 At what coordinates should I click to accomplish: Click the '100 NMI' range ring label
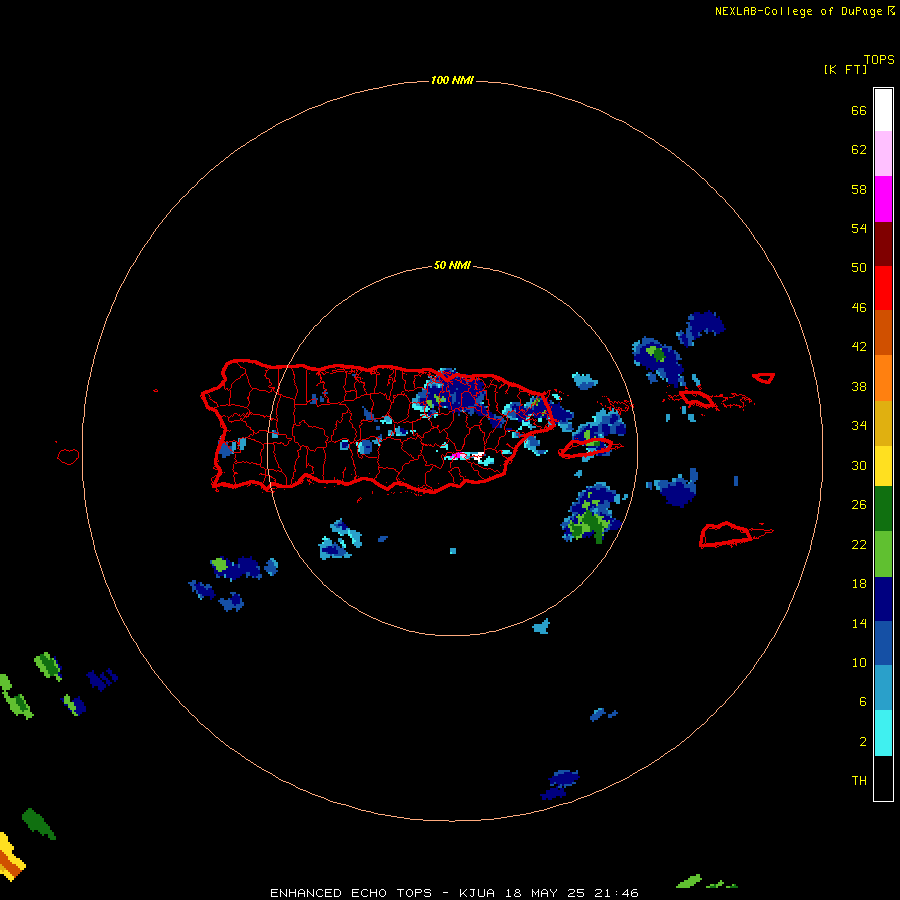pos(452,80)
